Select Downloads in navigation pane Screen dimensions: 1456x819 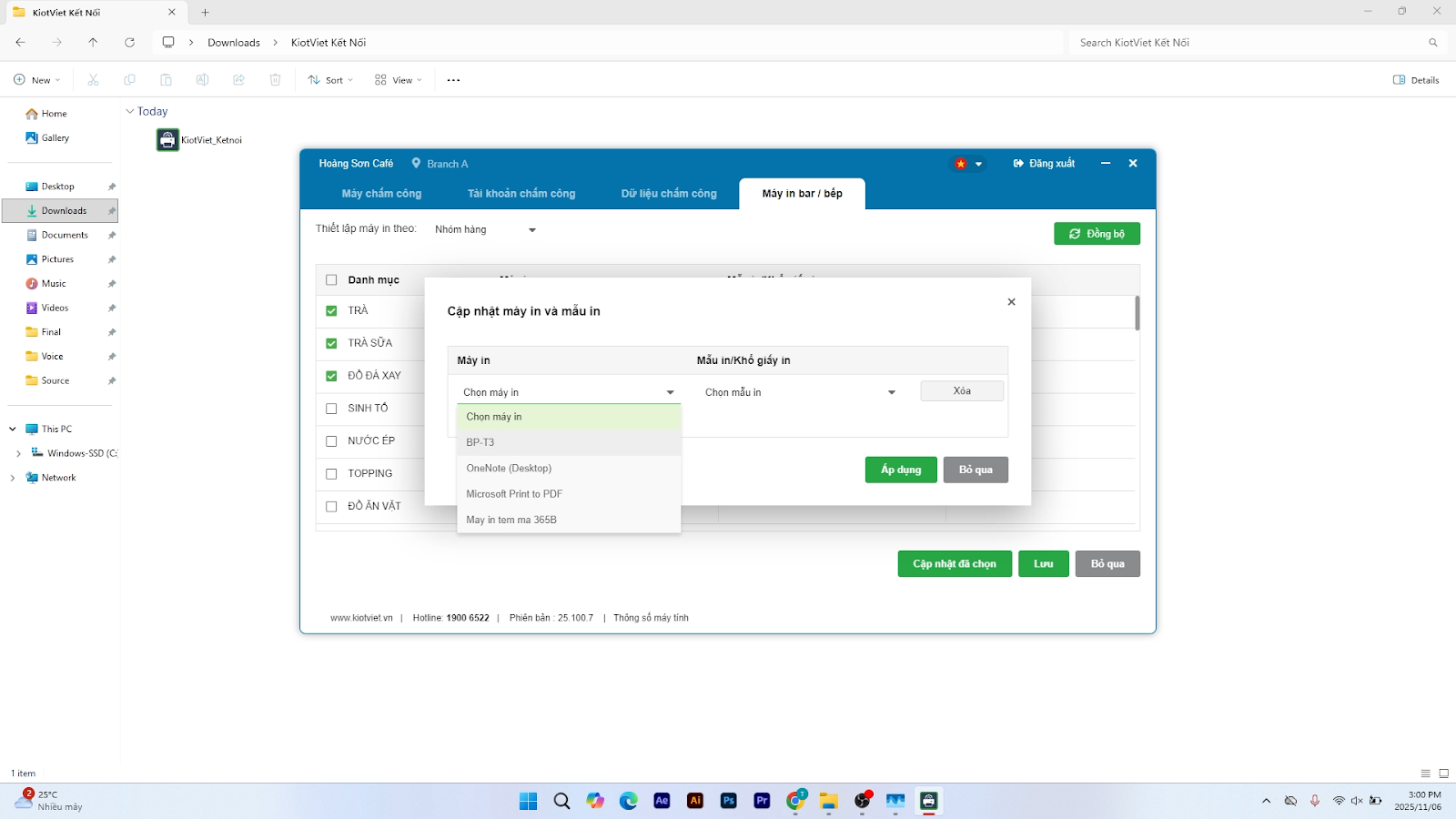[61, 211]
